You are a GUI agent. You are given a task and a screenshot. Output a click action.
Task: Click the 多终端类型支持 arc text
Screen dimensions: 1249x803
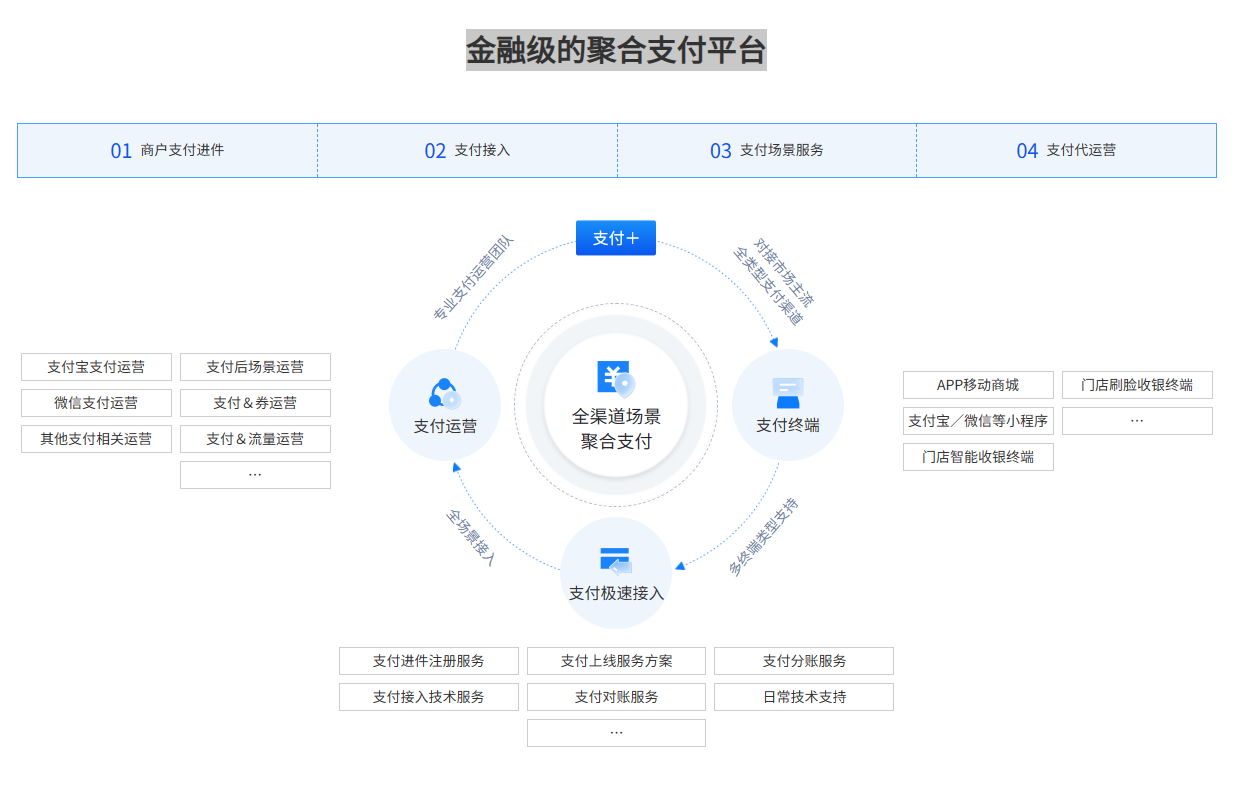click(x=763, y=537)
